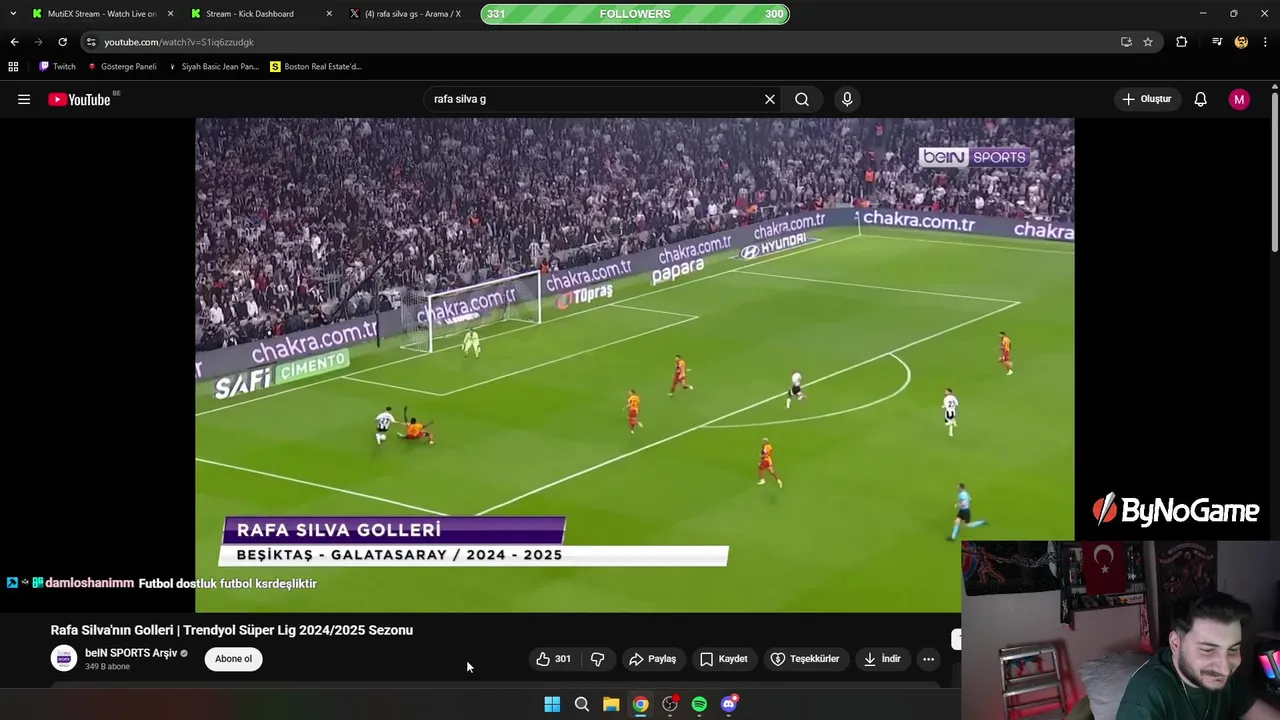Open the M account avatar menu
The image size is (1280, 720).
pos(1239,99)
